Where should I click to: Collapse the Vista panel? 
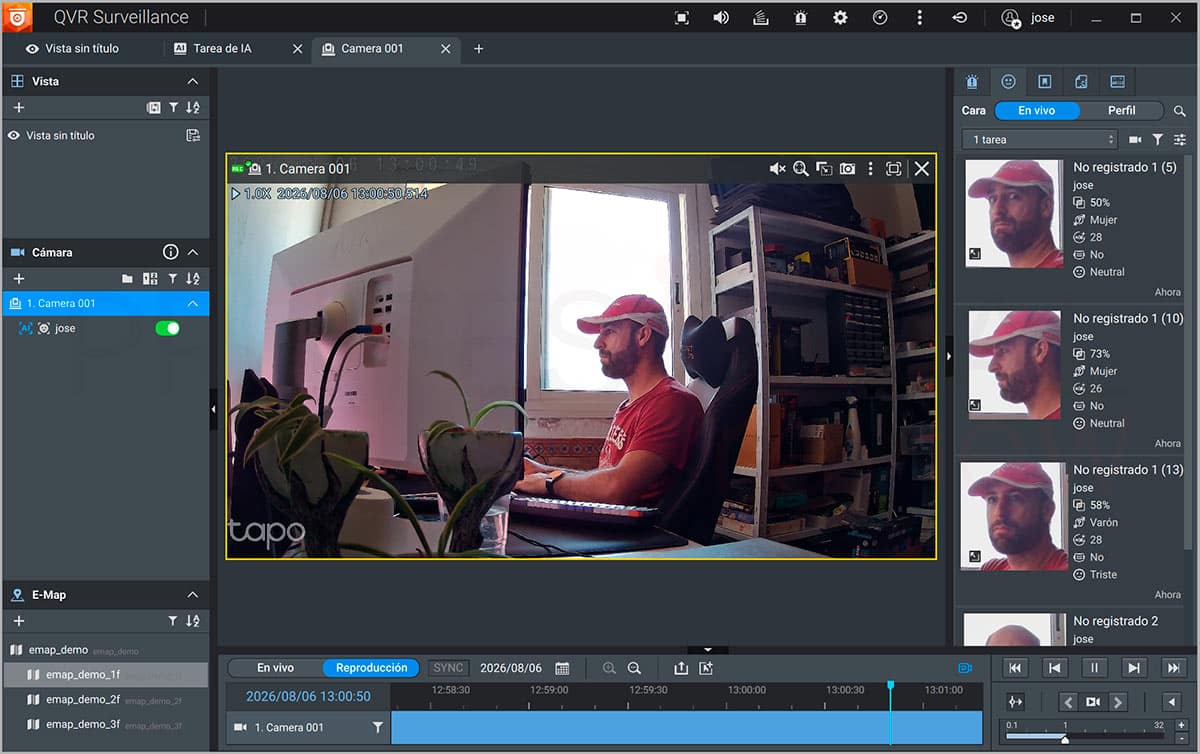pyautogui.click(x=193, y=81)
